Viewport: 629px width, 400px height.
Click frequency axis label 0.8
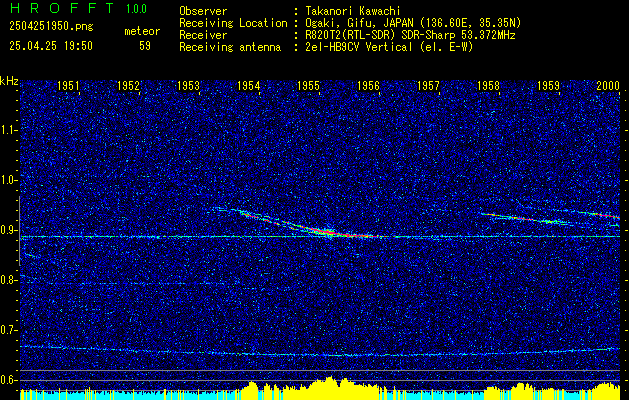pos(9,280)
